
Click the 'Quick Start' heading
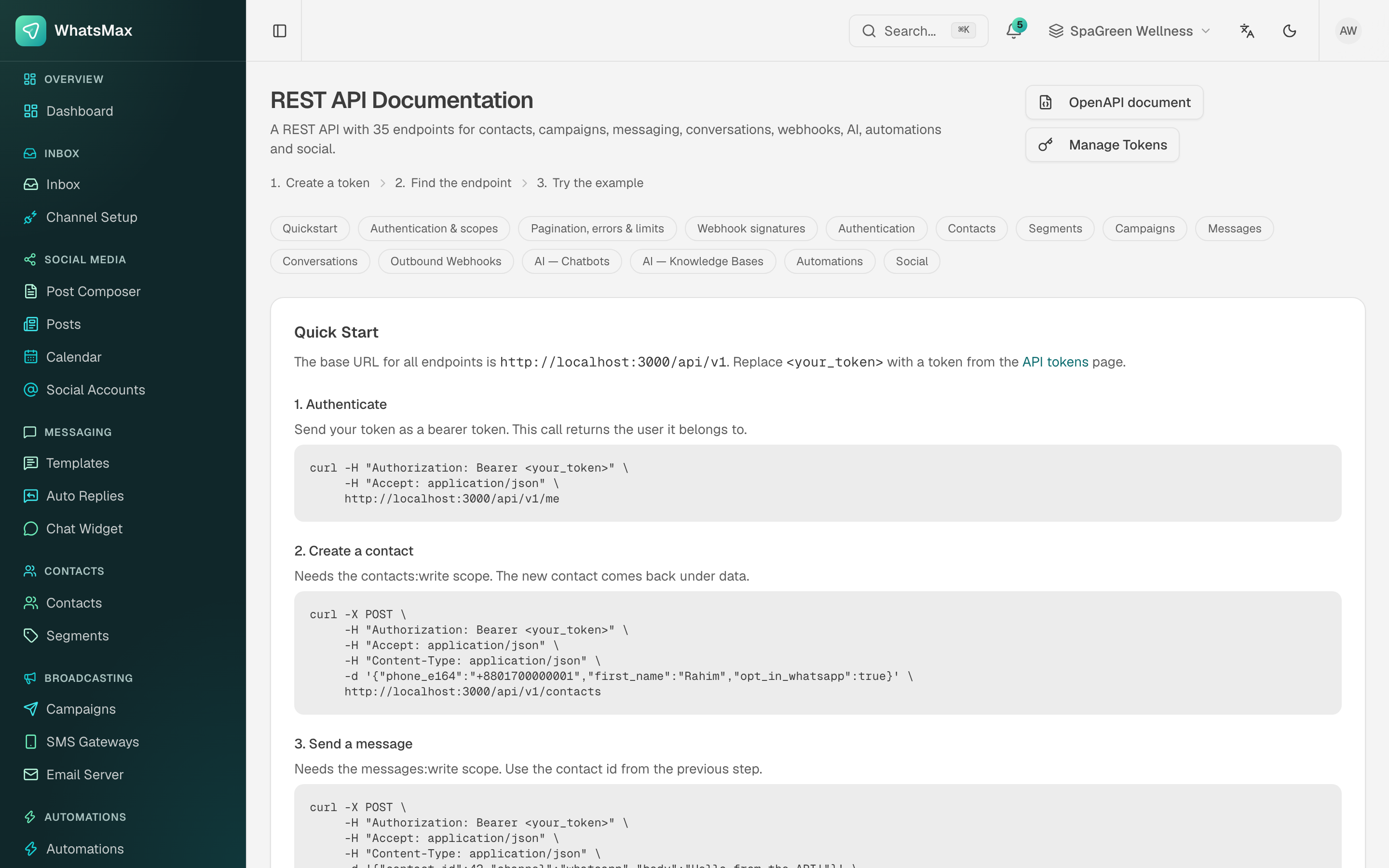(336, 332)
